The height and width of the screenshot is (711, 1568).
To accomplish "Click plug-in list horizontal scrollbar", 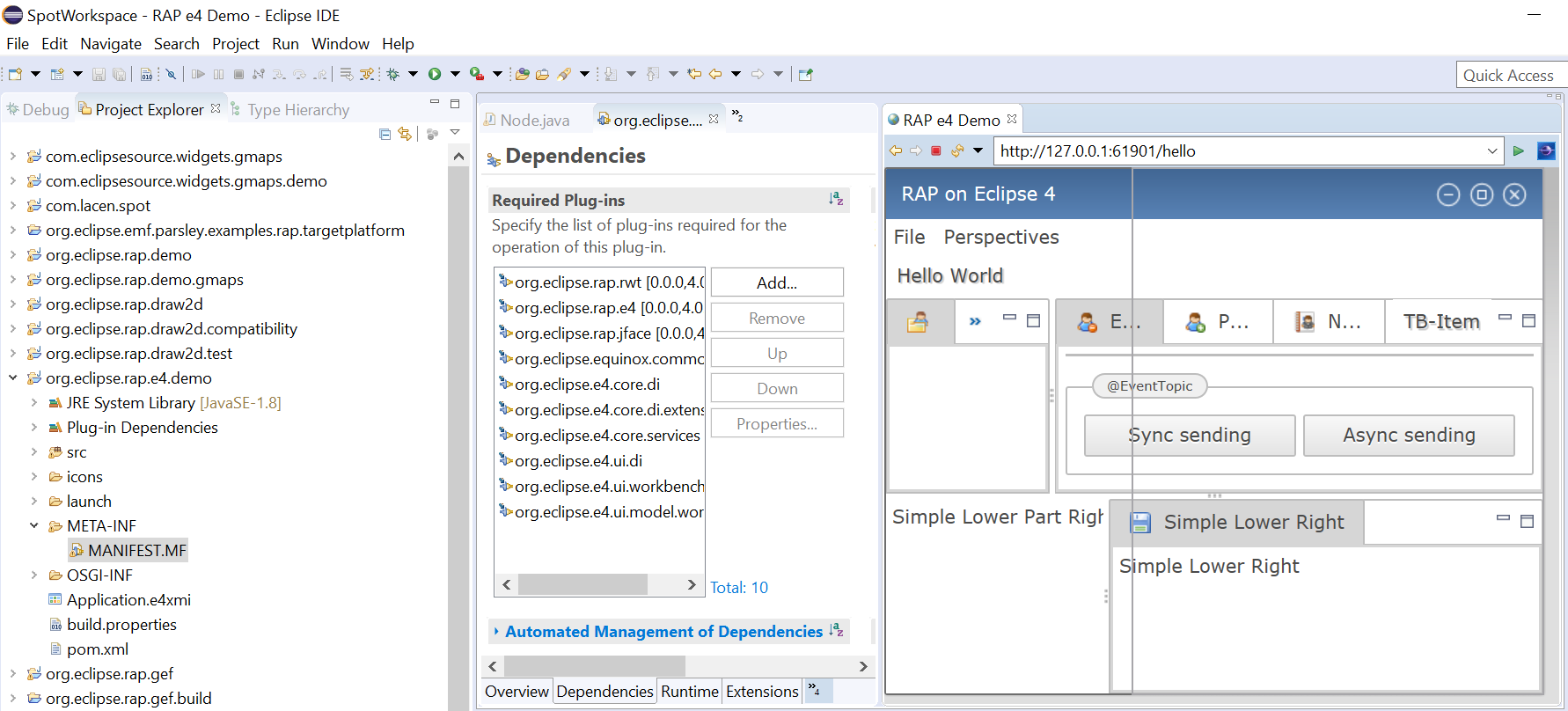I will coord(583,585).
